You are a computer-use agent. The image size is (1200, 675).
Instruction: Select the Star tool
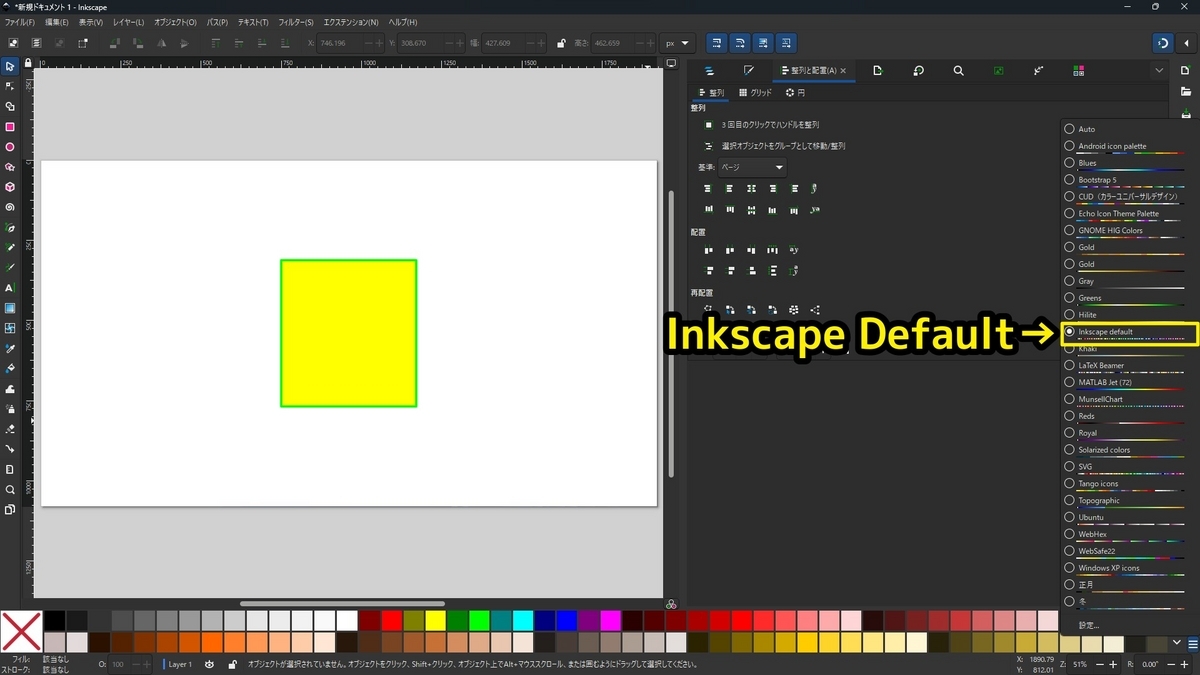(x=10, y=166)
